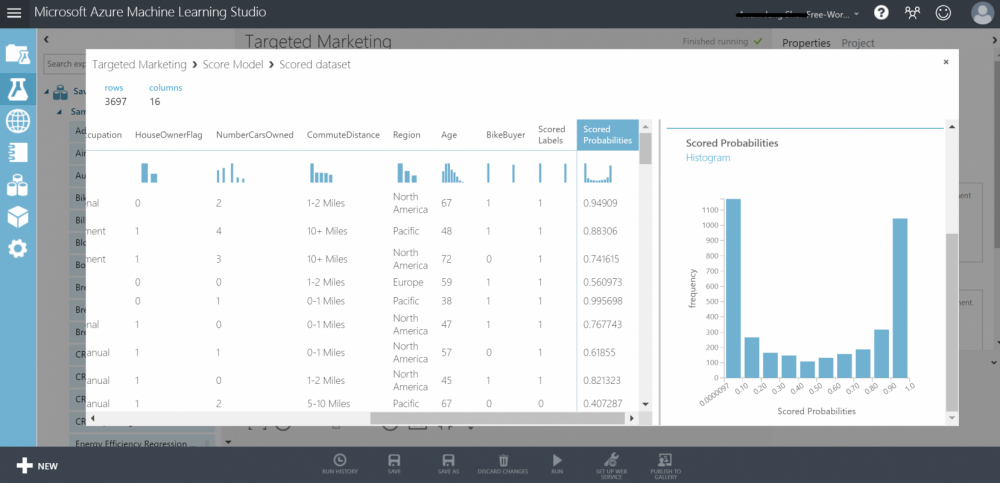
Task: Click table scroll down arrow
Action: (x=645, y=404)
